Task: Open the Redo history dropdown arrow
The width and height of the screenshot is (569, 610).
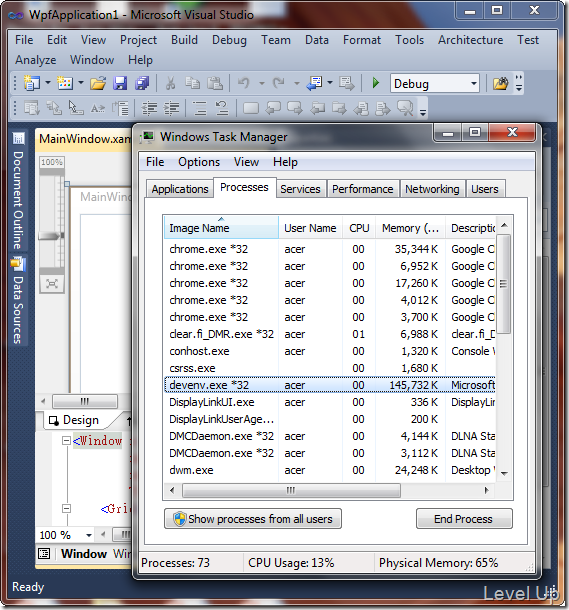Action: click(x=297, y=83)
